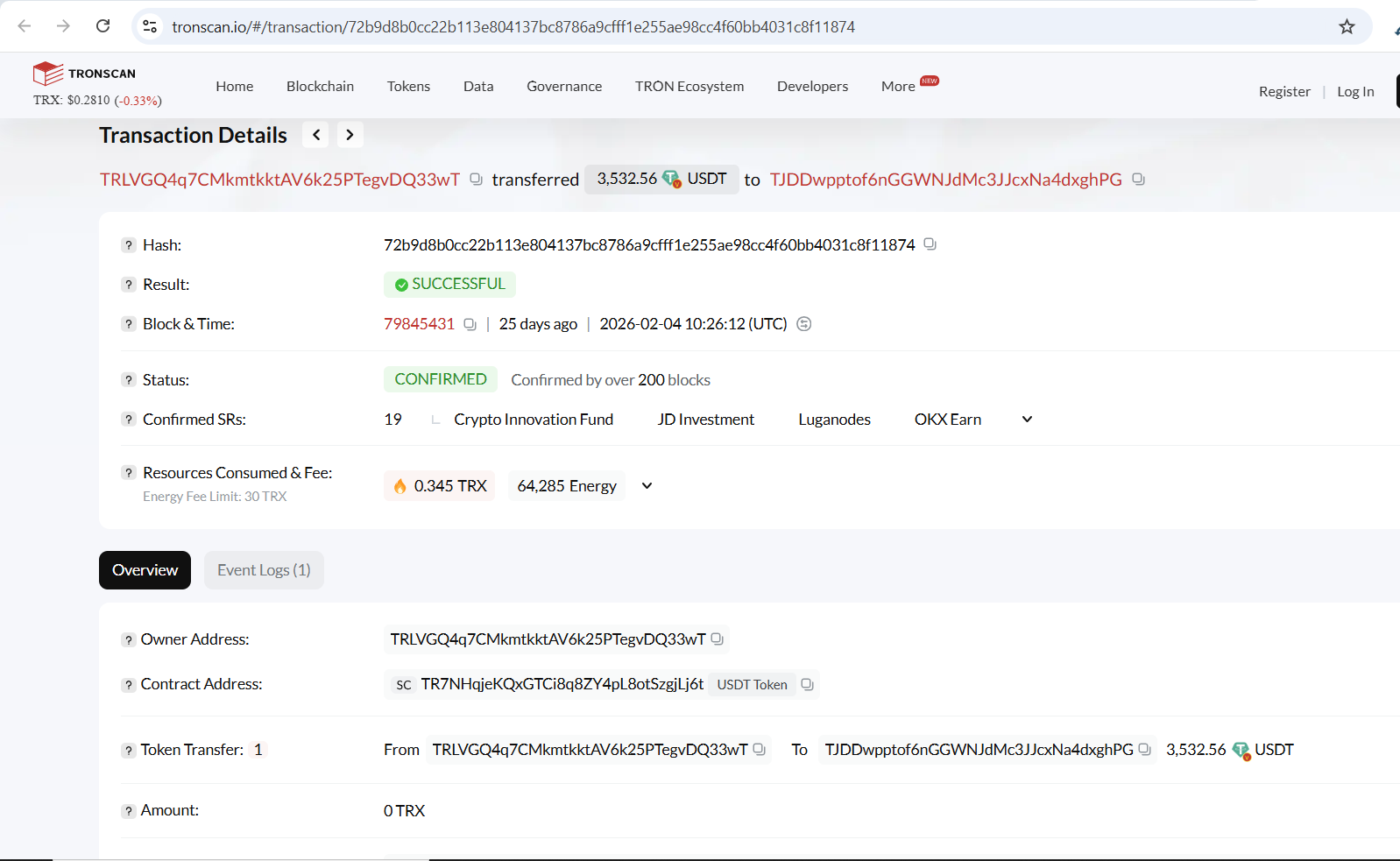Switch time format icon next to UTC timestamp

click(804, 324)
